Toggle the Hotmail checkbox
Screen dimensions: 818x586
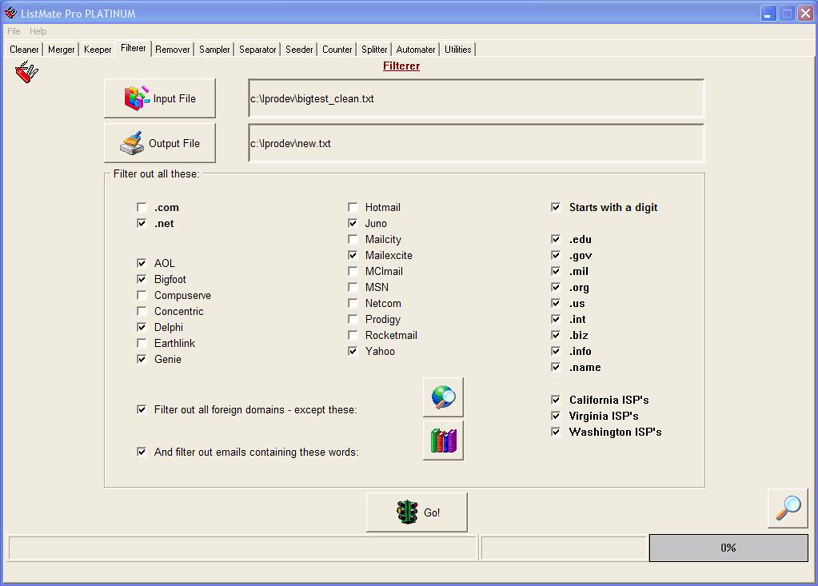[353, 208]
